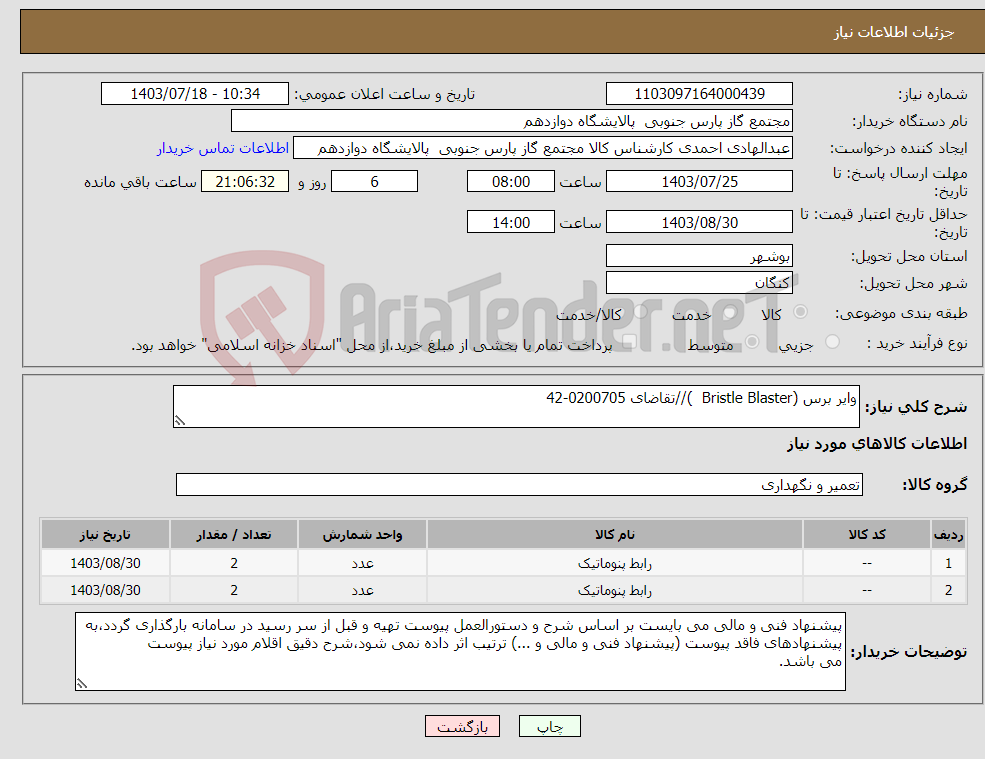Click the quantity 2 in row 2
The height and width of the screenshot is (759, 985).
pyautogui.click(x=234, y=591)
